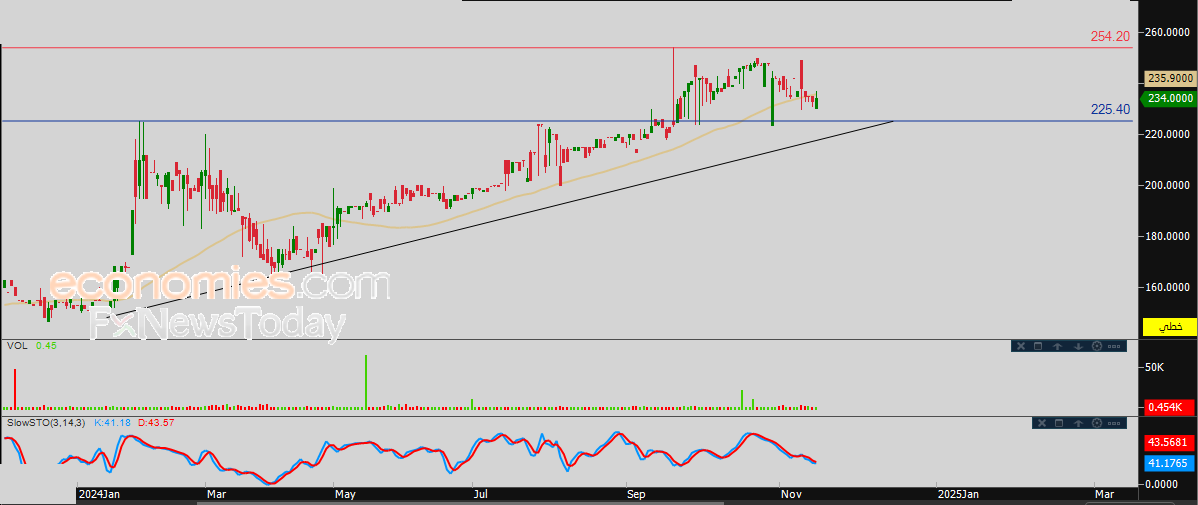
Task: Click the 200.0000 price axis label
Action: point(1168,185)
